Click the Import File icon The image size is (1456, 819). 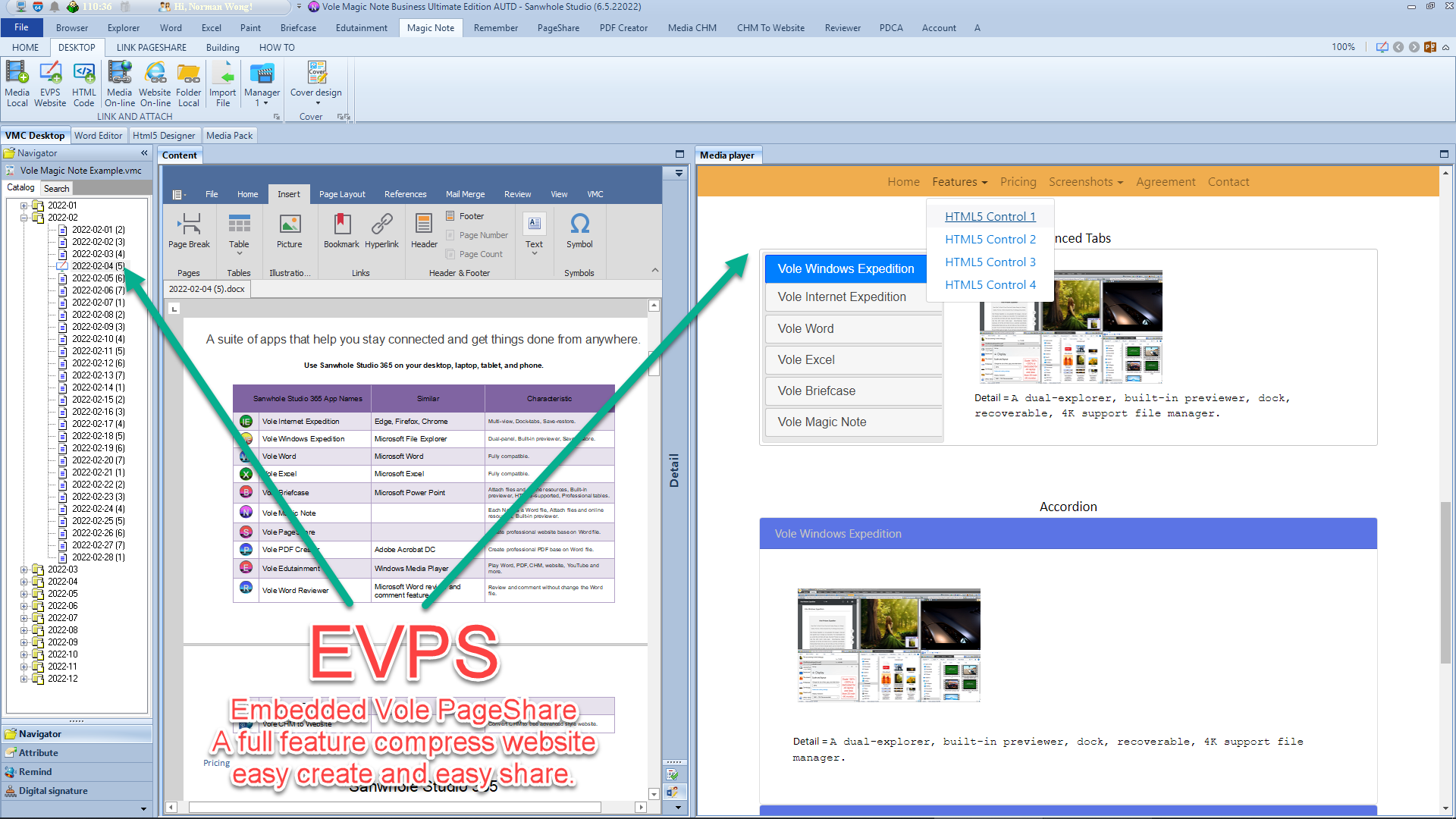tap(223, 84)
